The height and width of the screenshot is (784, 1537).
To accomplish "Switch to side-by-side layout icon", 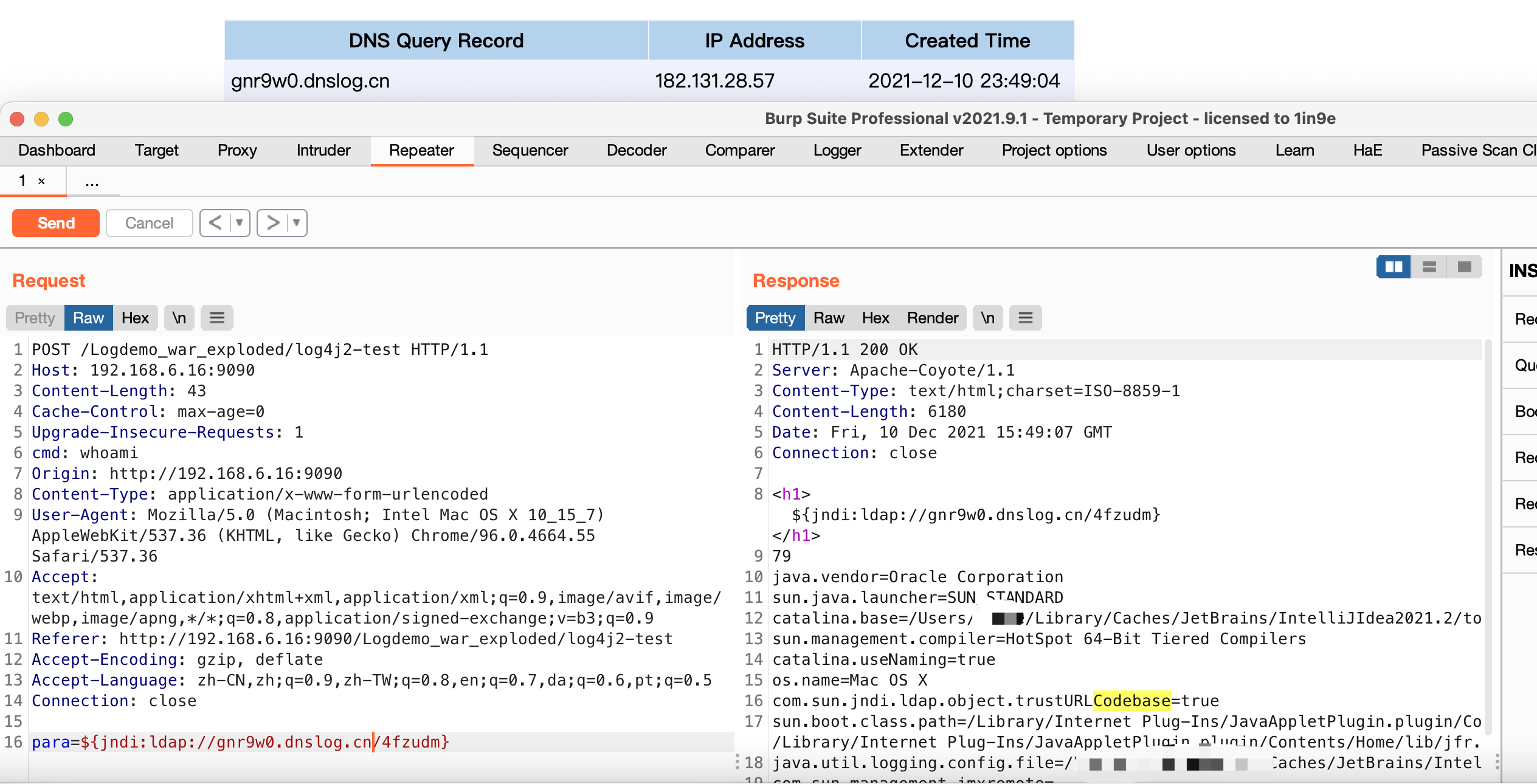I will pyautogui.click(x=1393, y=267).
